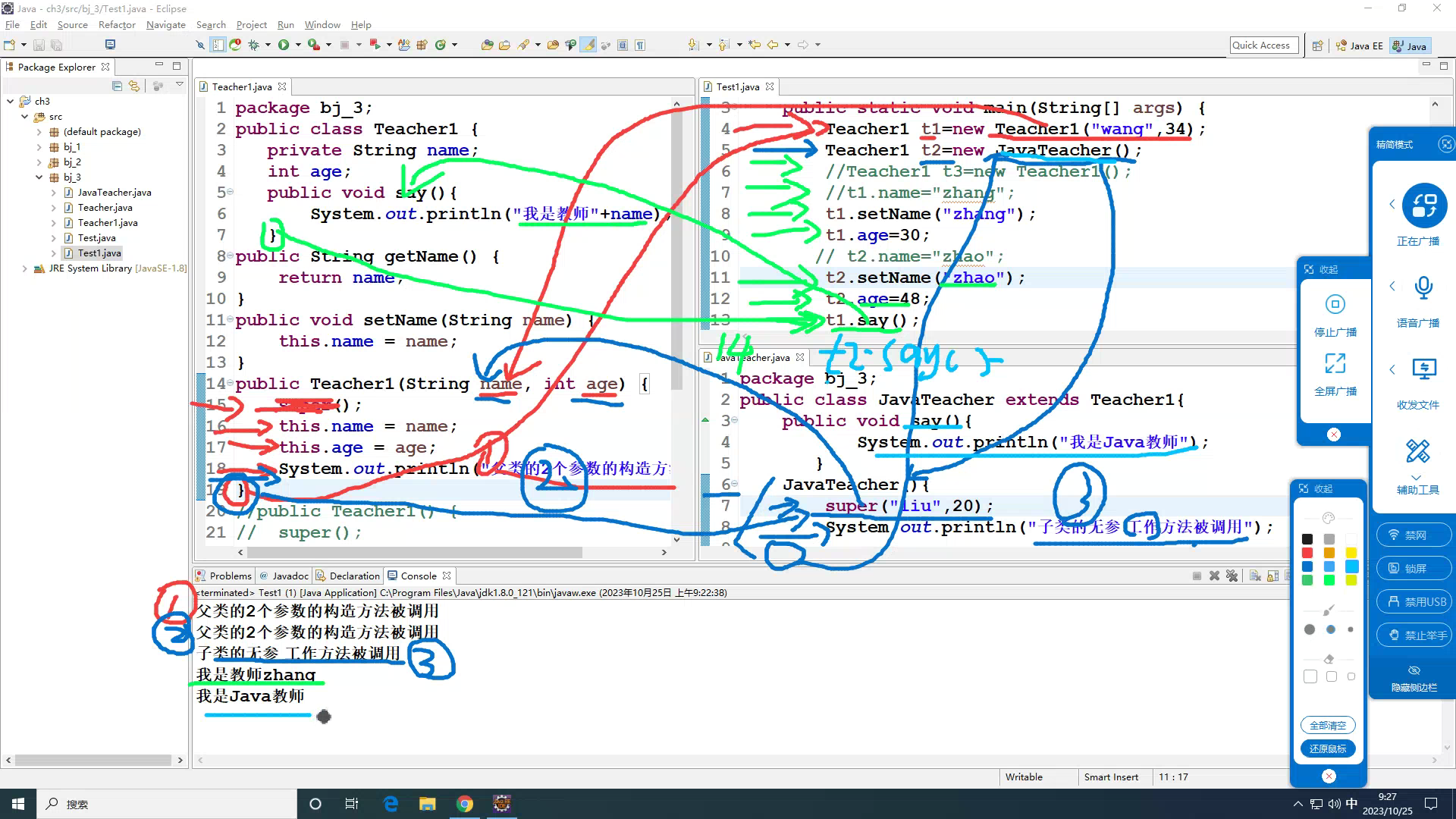The image size is (1456, 819).
Task: Expand the bj_2 package tree node
Action: coord(39,162)
